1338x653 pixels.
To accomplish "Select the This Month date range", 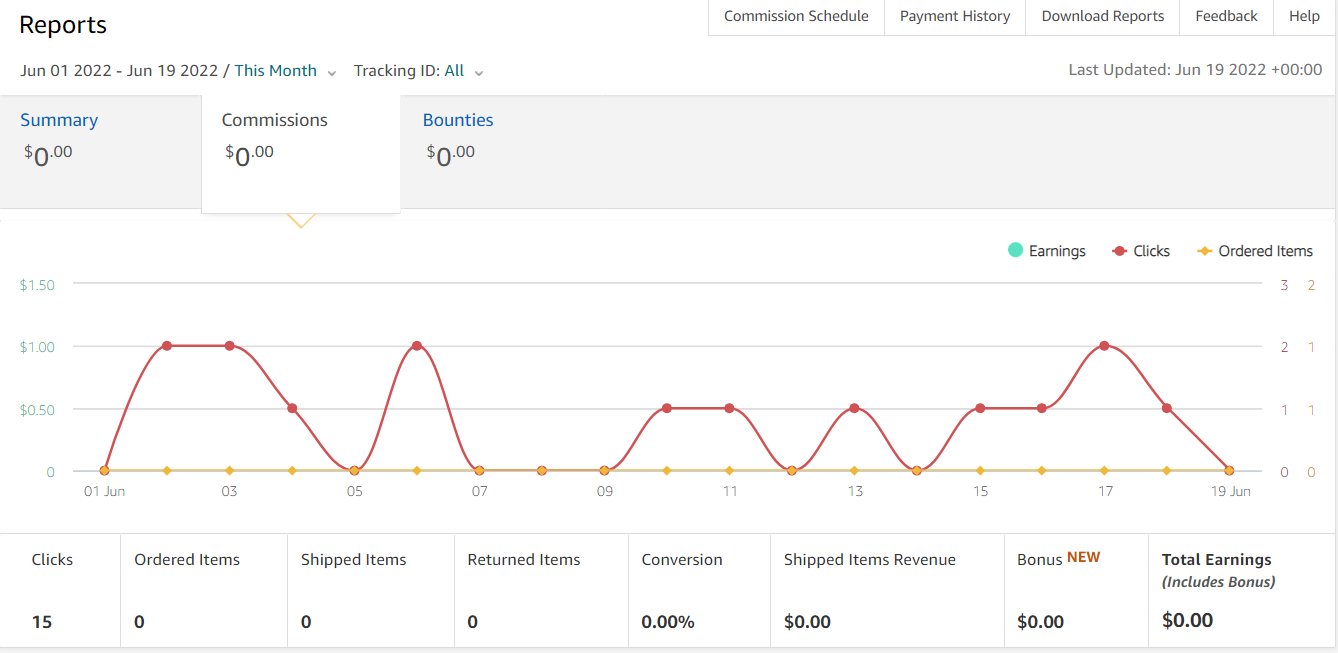I will (275, 71).
